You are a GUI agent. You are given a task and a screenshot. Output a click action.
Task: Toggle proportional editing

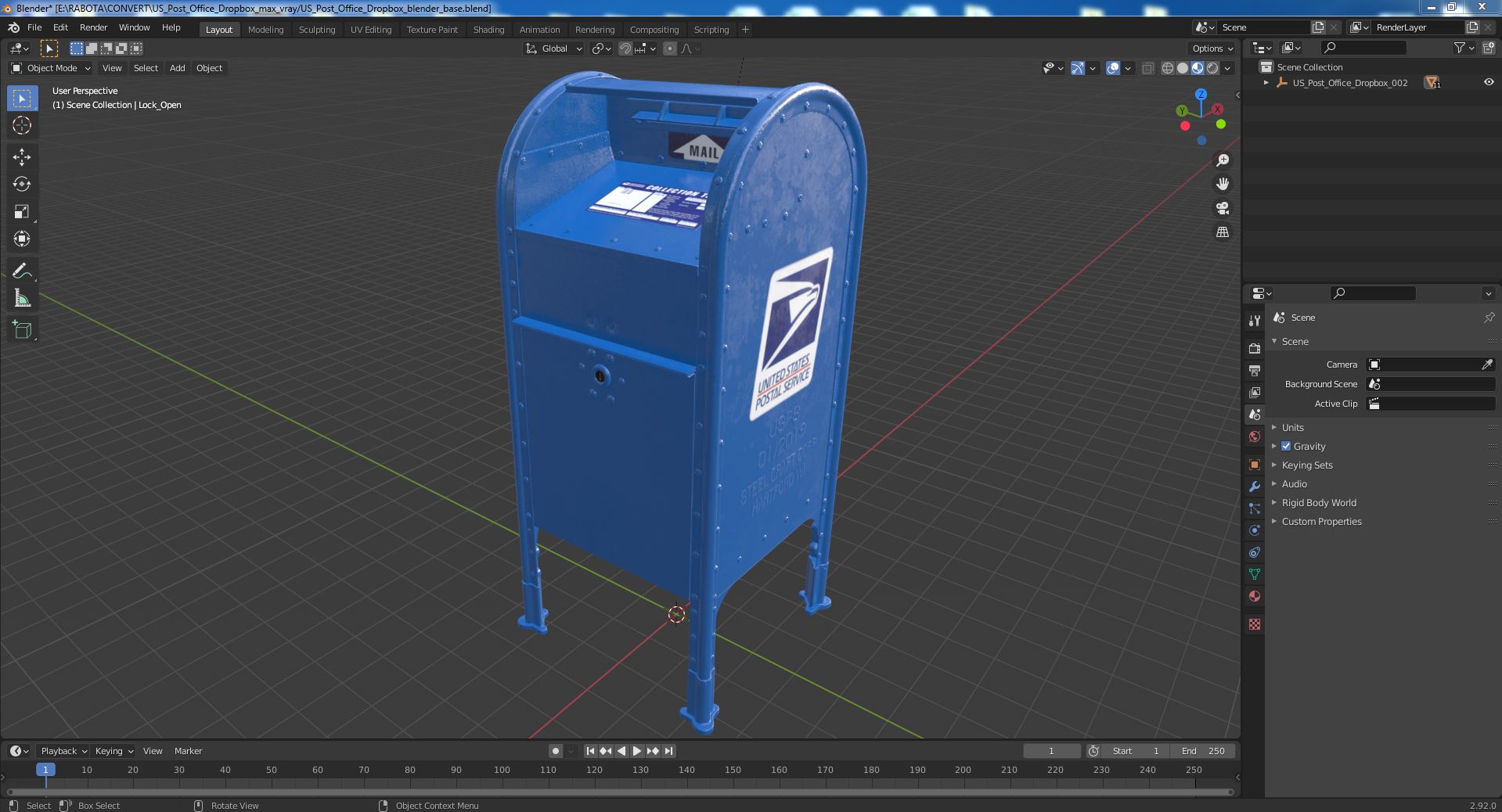(670, 49)
